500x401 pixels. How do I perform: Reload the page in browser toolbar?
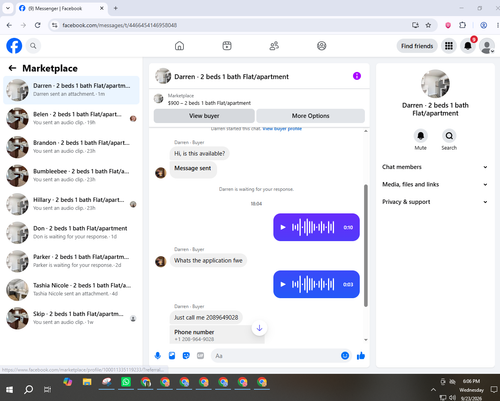click(38, 25)
